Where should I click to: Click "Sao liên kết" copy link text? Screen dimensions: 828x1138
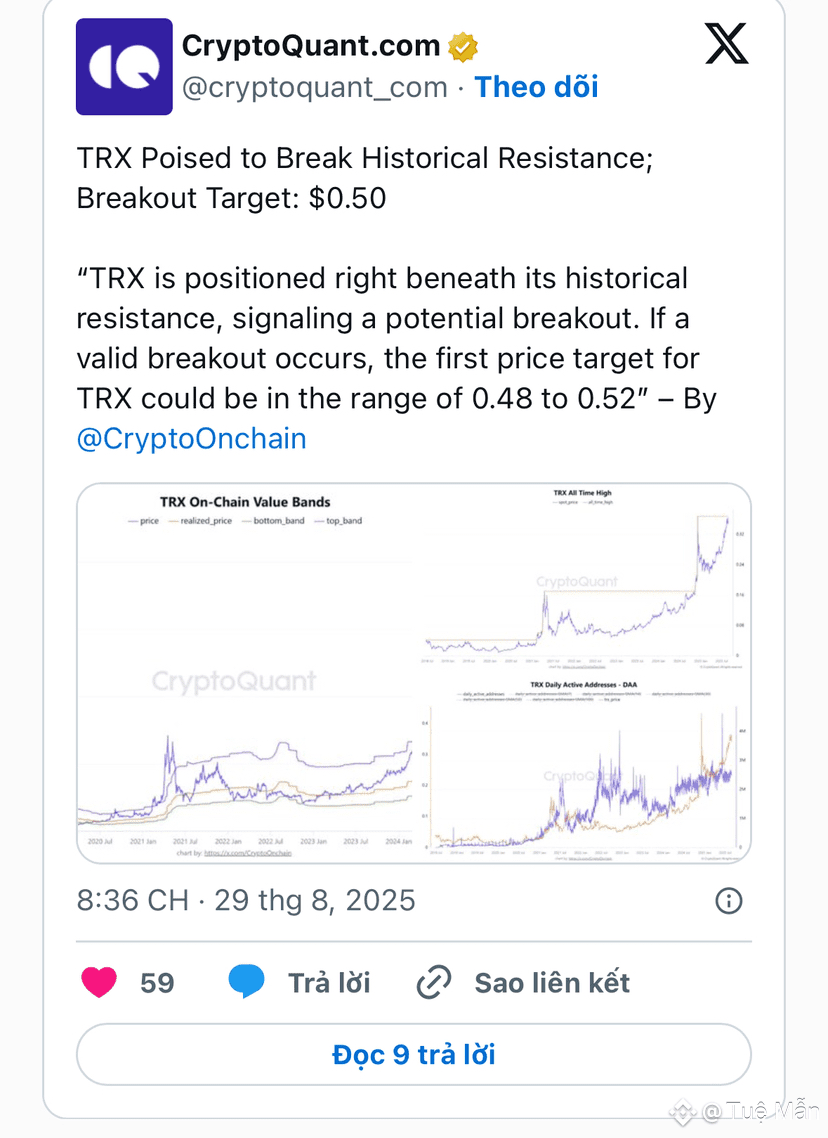click(x=552, y=983)
